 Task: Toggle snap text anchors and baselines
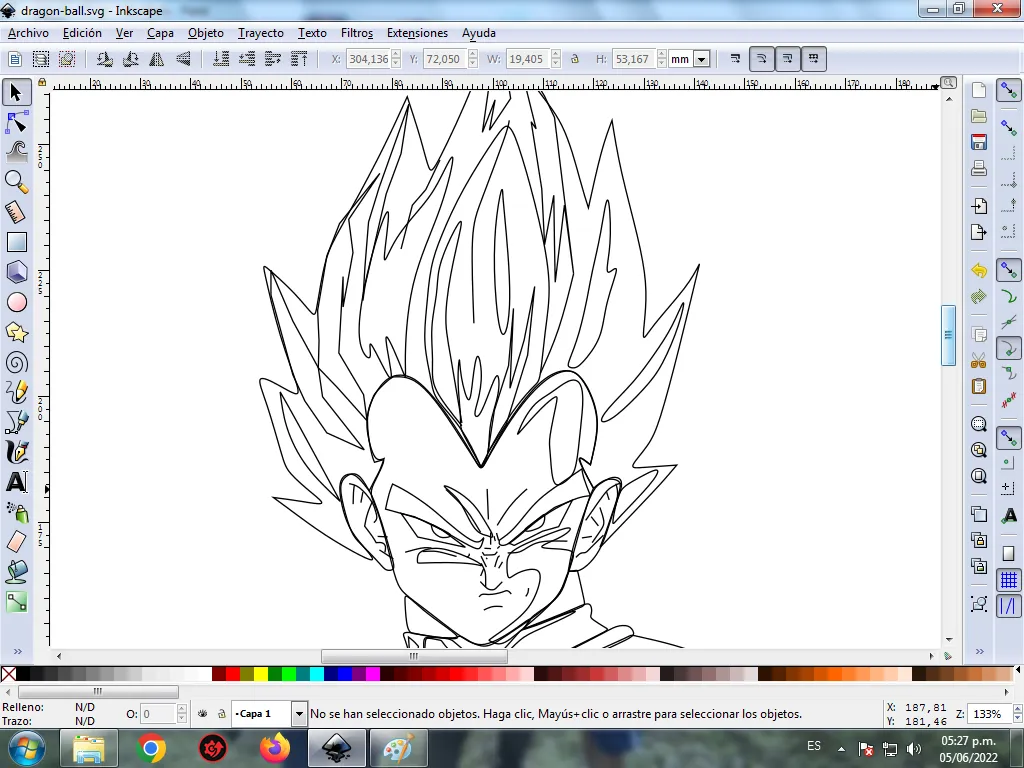(x=1009, y=516)
